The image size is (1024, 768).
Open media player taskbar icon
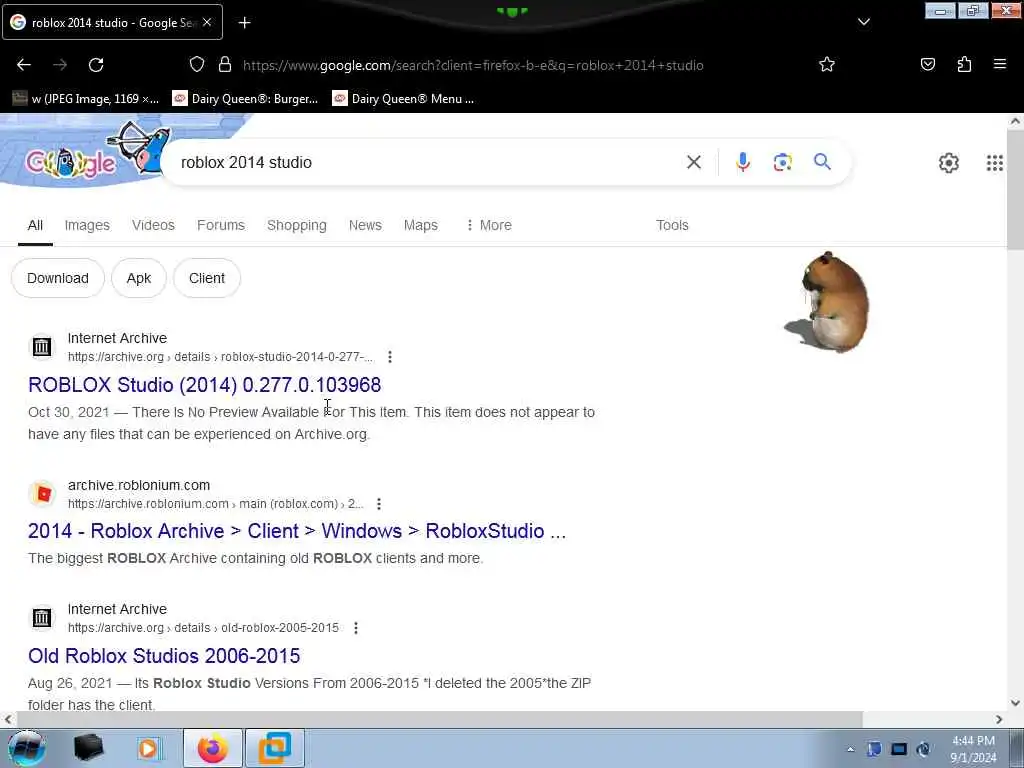150,748
